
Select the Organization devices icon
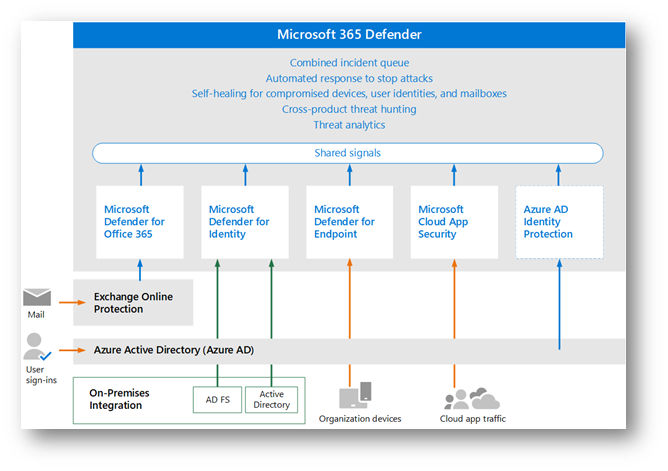tap(355, 395)
